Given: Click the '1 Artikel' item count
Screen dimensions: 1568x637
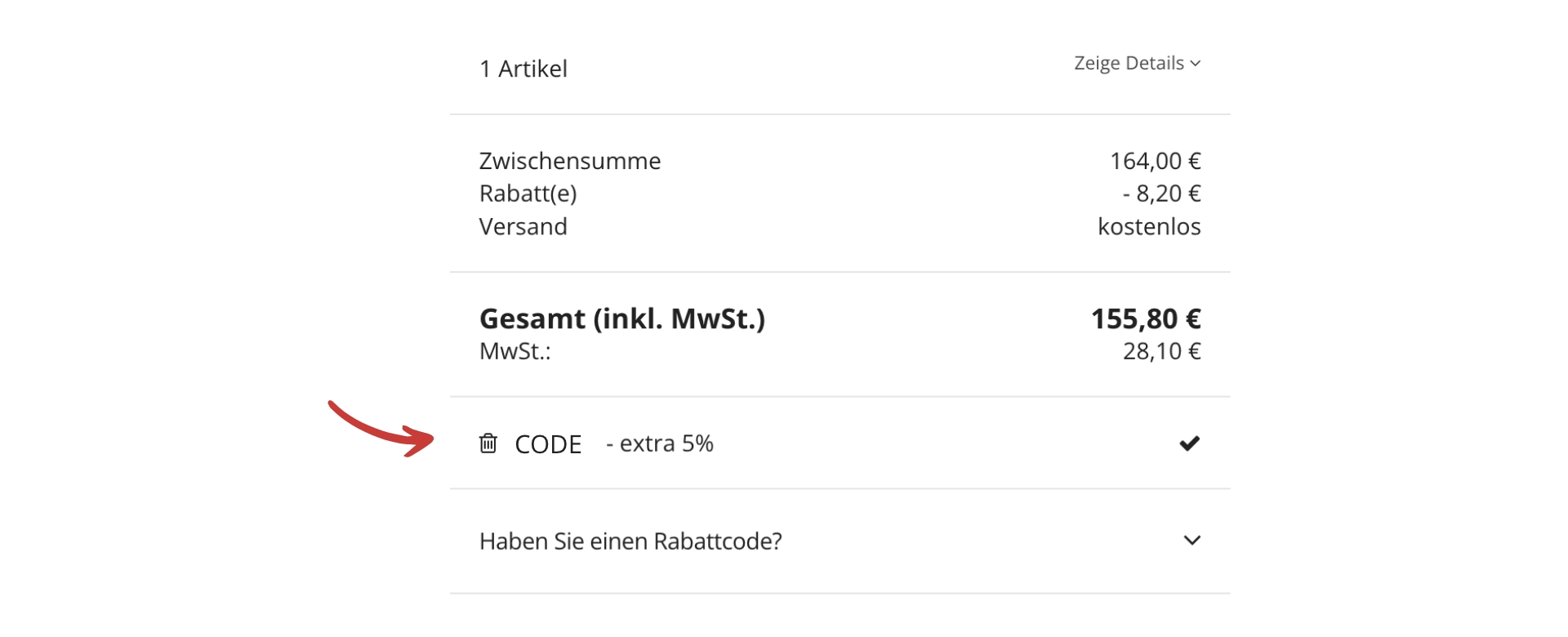Looking at the screenshot, I should [523, 69].
